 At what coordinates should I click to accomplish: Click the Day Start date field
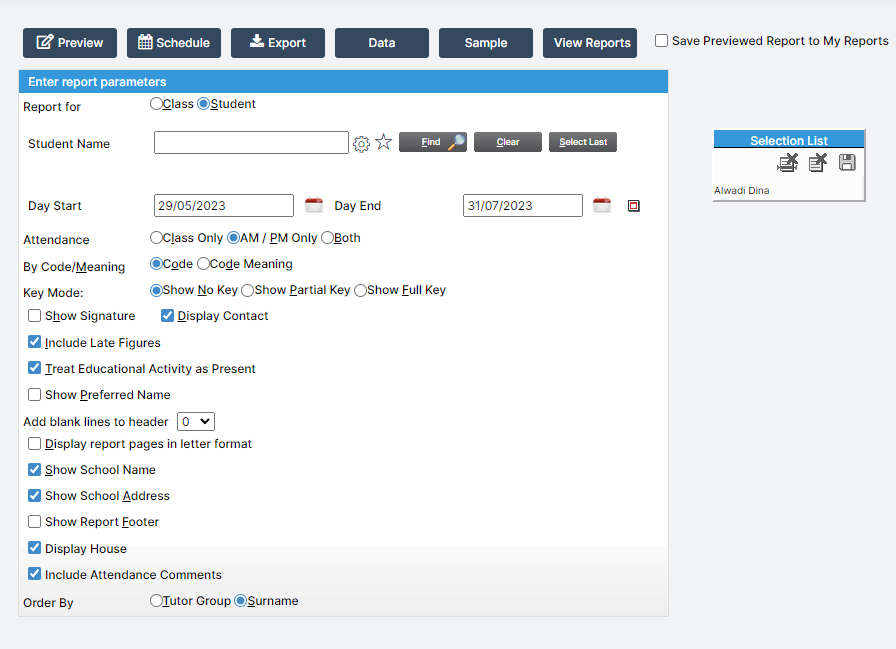224,206
